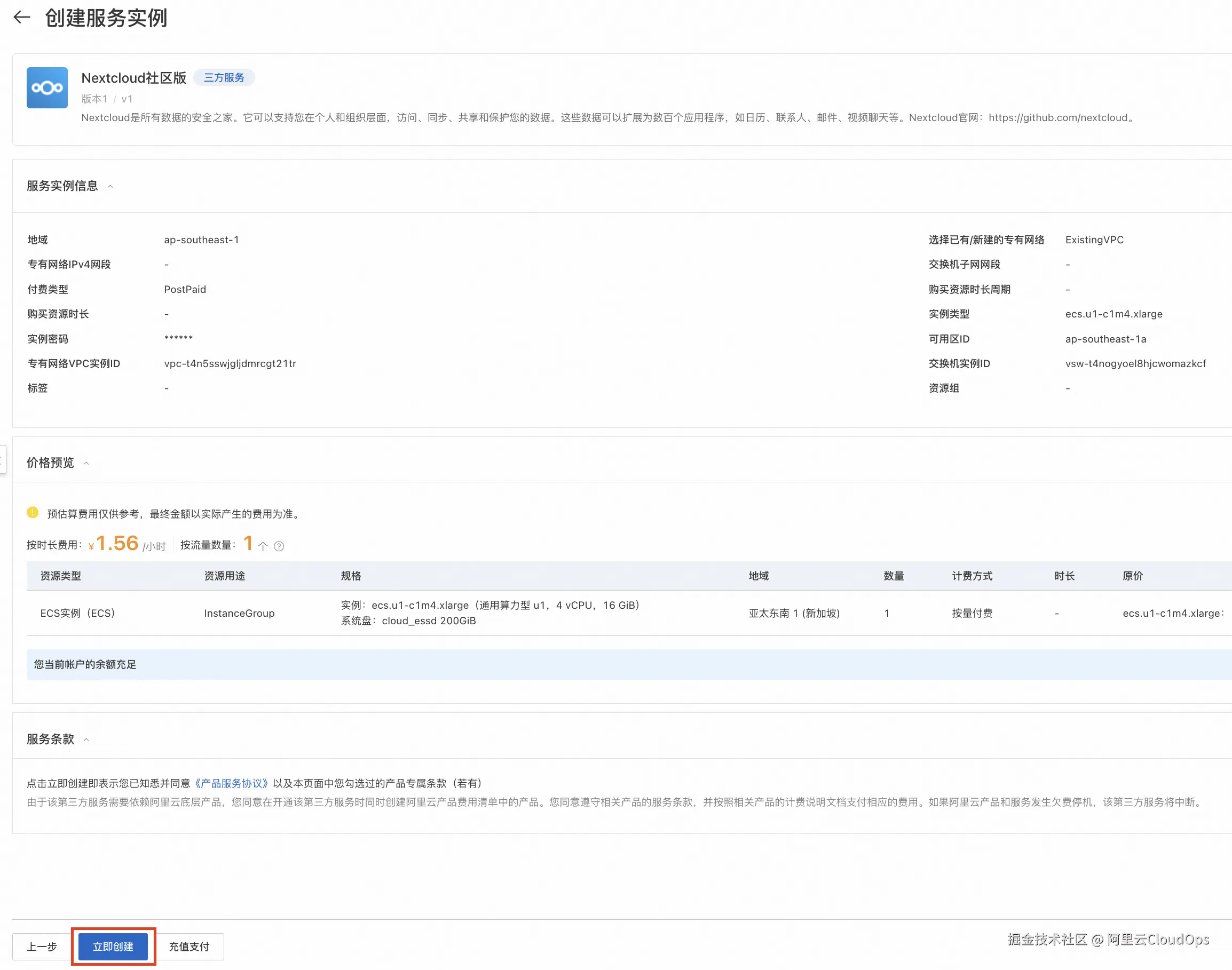
Task: Click the 立即创建 button
Action: [113, 947]
